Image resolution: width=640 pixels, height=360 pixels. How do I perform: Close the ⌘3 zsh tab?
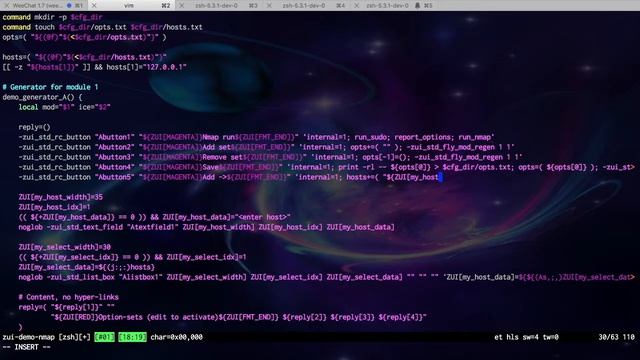[x=182, y=5]
